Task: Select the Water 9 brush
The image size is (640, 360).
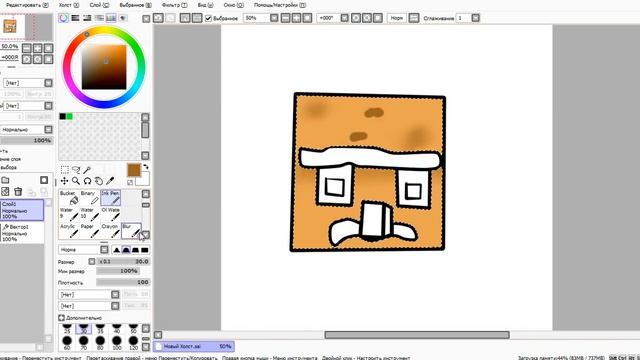Action: coord(69,214)
